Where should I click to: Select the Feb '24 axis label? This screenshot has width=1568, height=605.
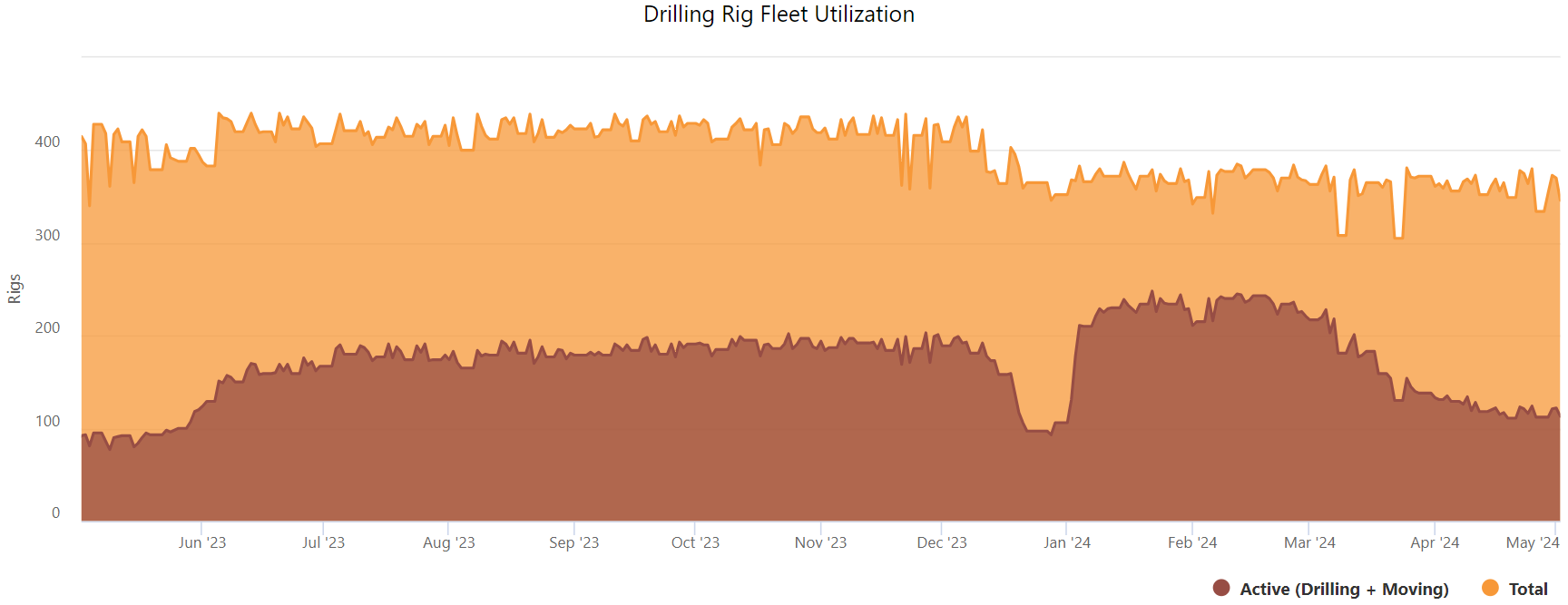click(1192, 542)
